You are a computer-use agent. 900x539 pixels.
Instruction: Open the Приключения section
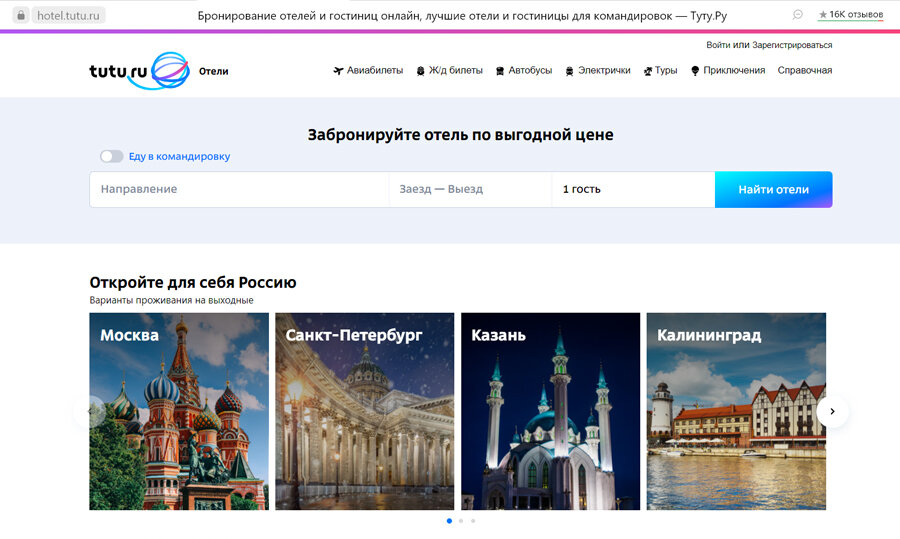(x=734, y=70)
